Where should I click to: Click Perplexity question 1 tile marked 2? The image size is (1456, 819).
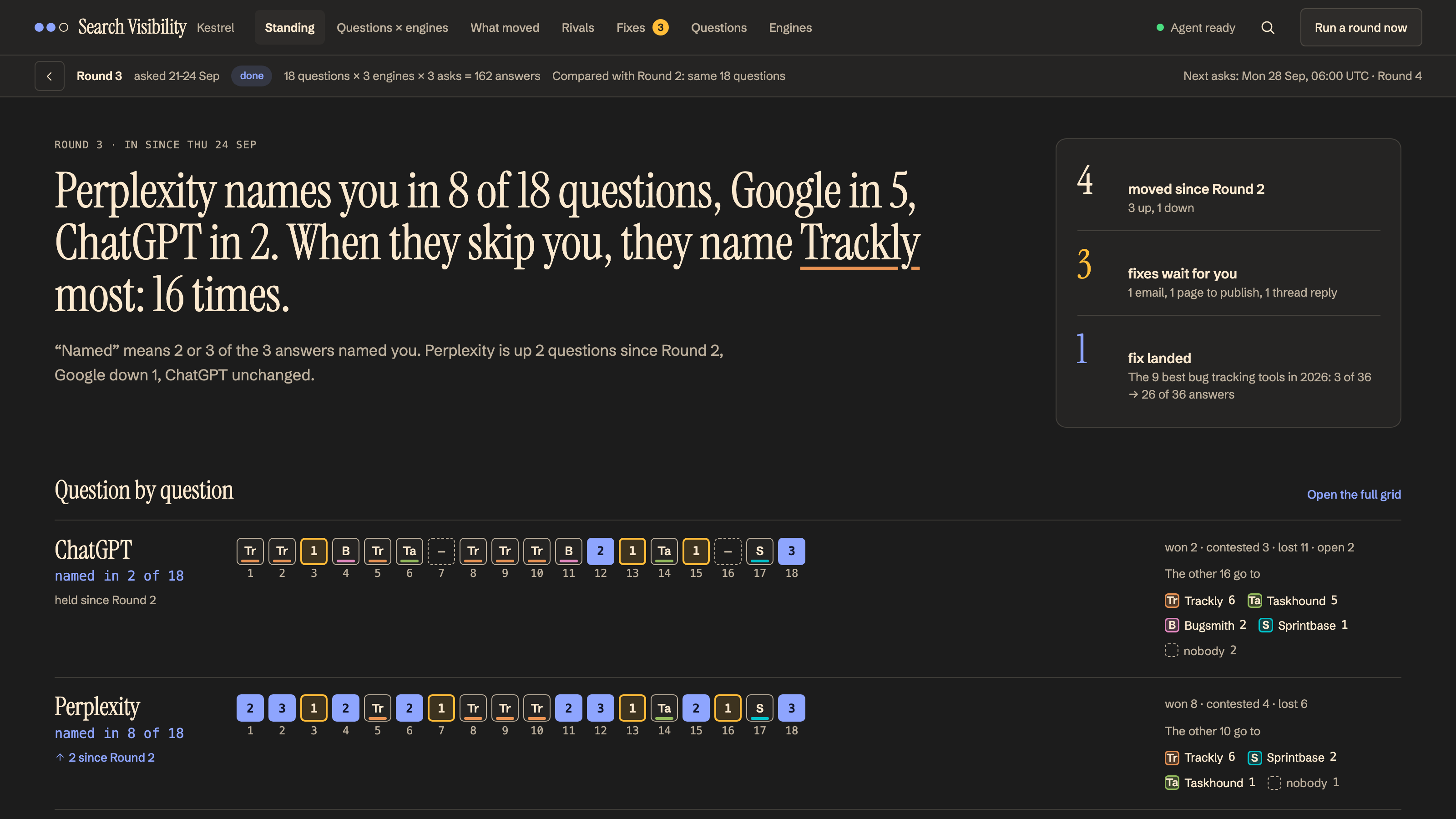click(250, 708)
